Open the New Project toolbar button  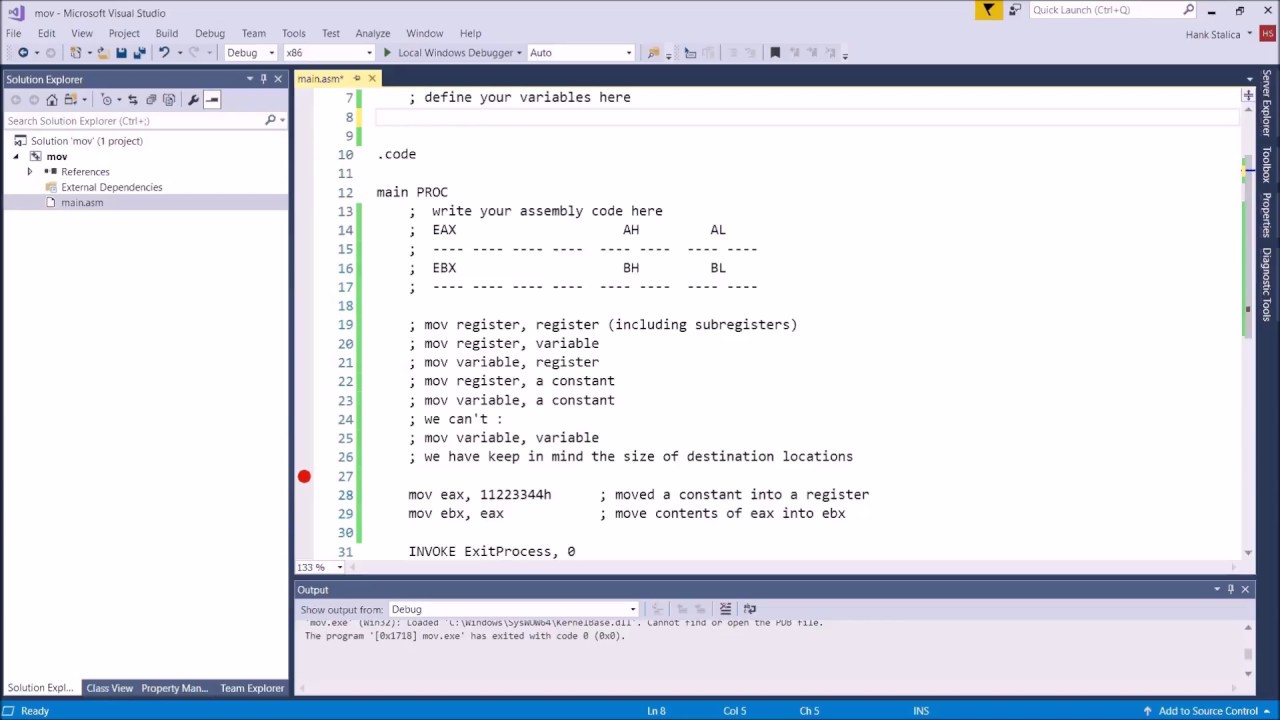pyautogui.click(x=76, y=53)
